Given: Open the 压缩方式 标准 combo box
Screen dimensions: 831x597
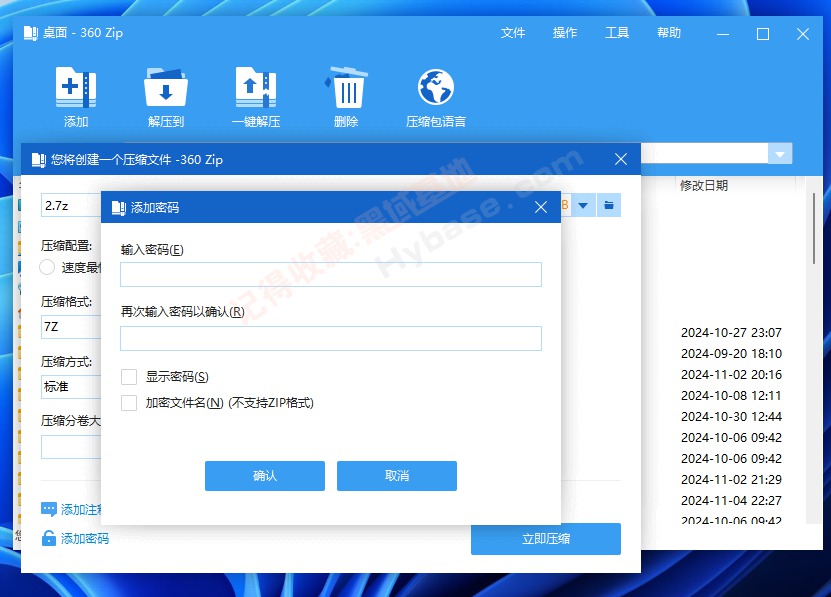Looking at the screenshot, I should (x=71, y=387).
